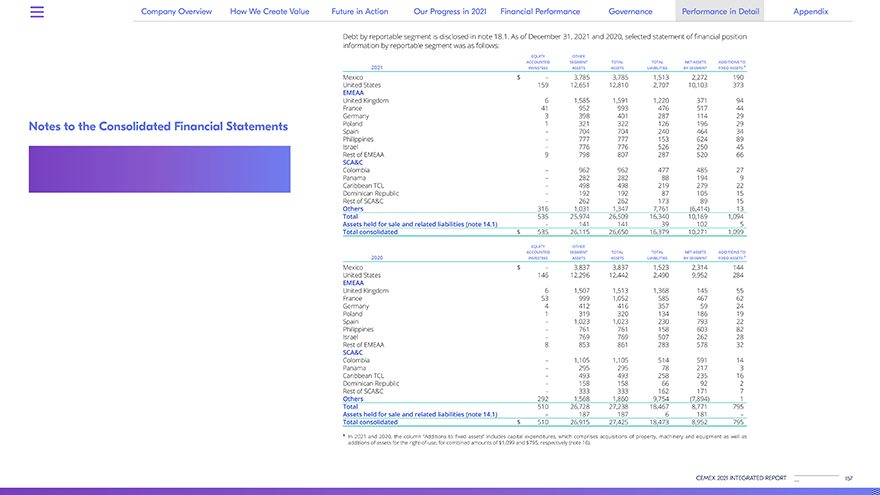880x495 pixels.
Task: Open the Governance section tab
Action: click(630, 12)
